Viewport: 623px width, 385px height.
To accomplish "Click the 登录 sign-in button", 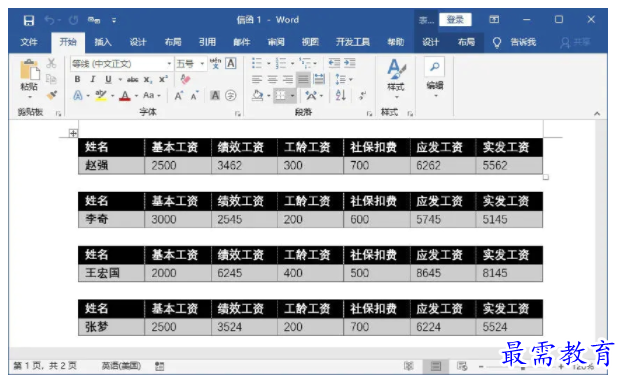I will [455, 19].
